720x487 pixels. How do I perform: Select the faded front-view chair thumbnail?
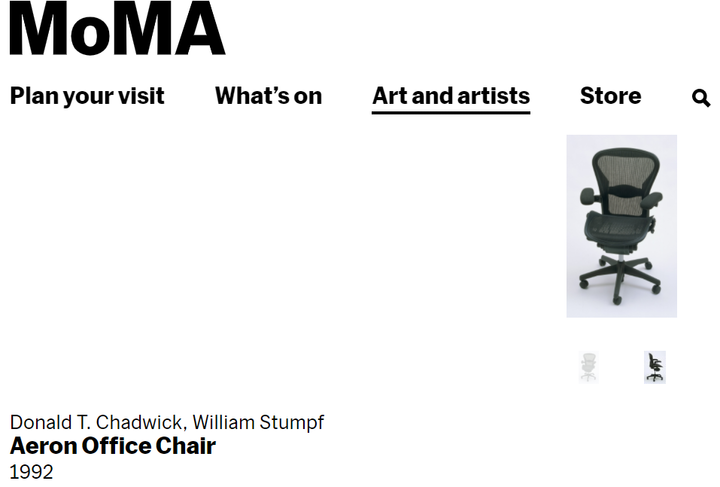point(588,367)
